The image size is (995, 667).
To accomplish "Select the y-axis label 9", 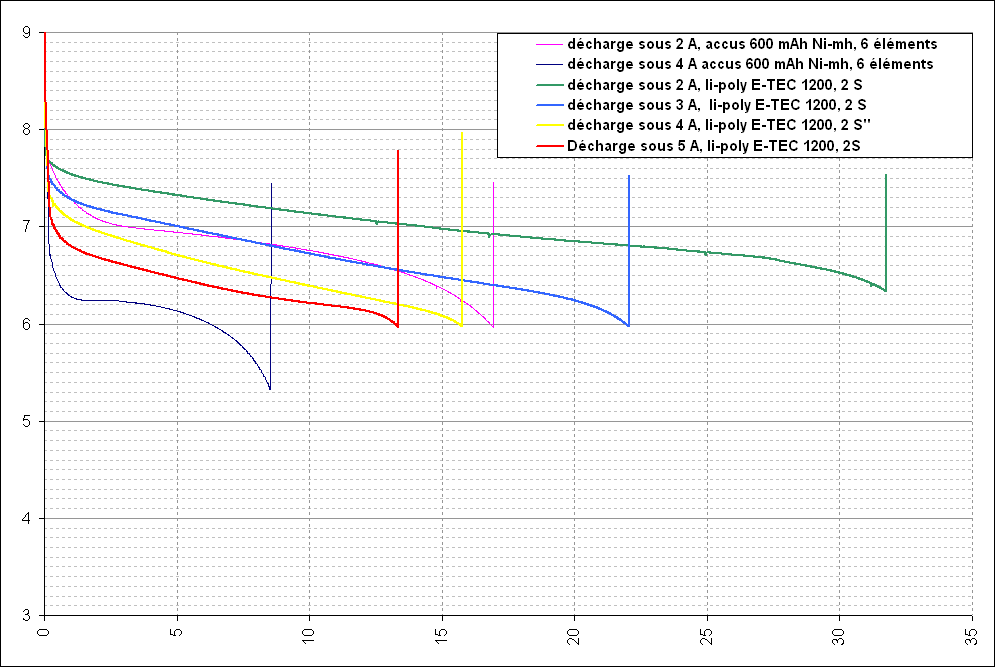I will click(x=25, y=33).
